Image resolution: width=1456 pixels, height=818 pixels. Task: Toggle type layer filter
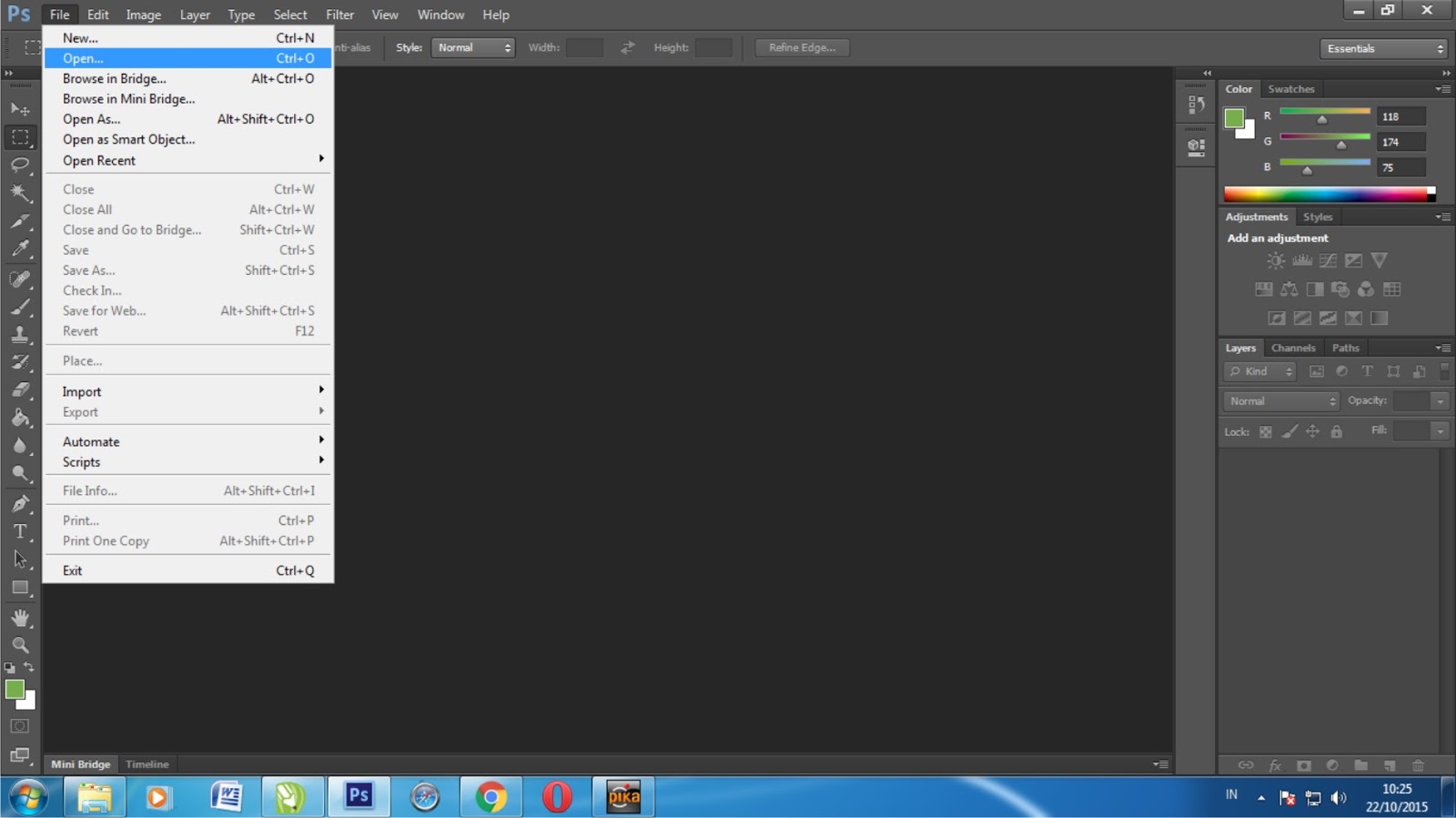(x=1367, y=371)
